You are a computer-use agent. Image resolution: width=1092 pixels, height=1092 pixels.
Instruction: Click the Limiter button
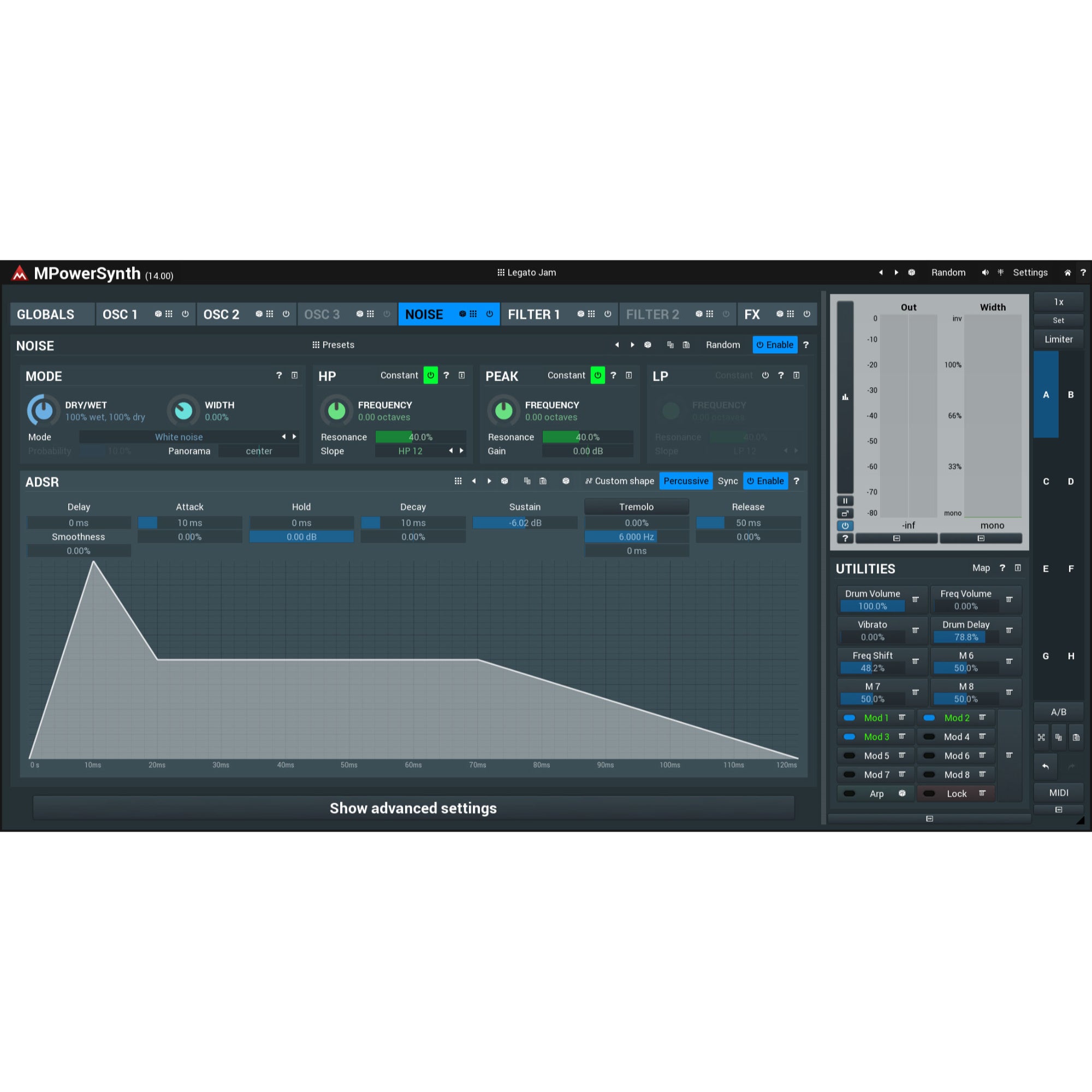point(1058,339)
